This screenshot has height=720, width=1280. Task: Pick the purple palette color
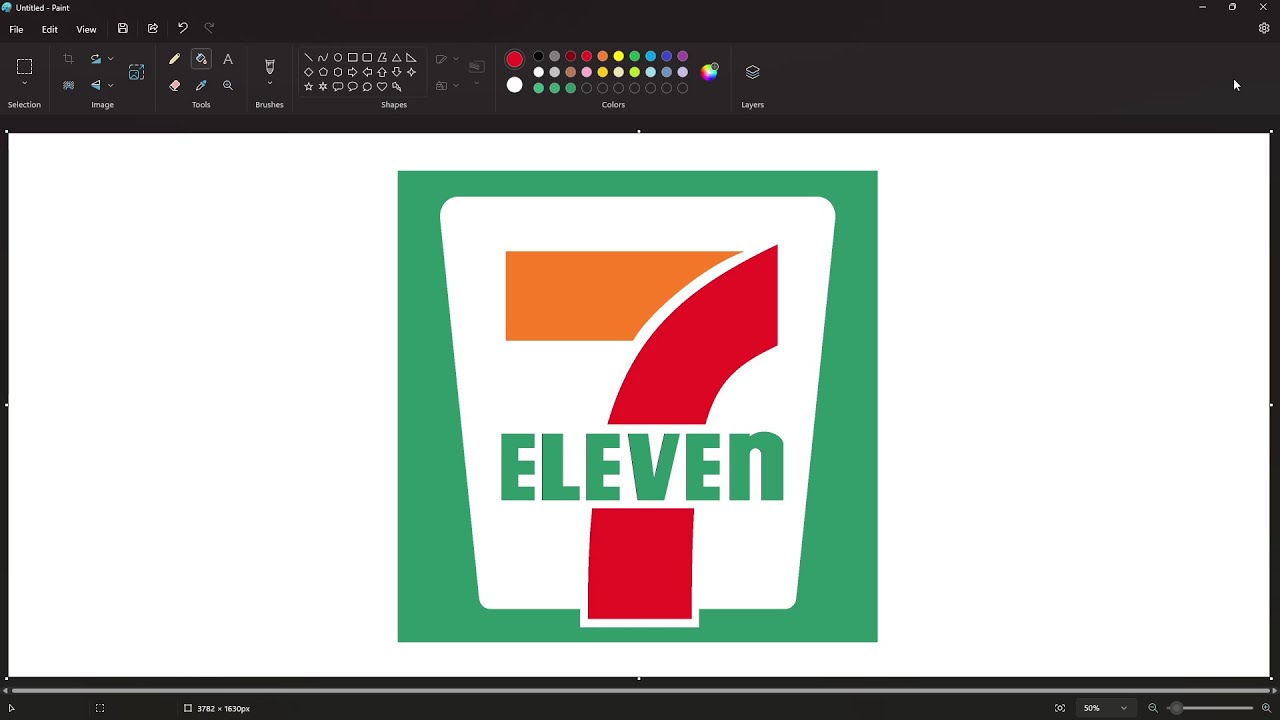tap(682, 56)
